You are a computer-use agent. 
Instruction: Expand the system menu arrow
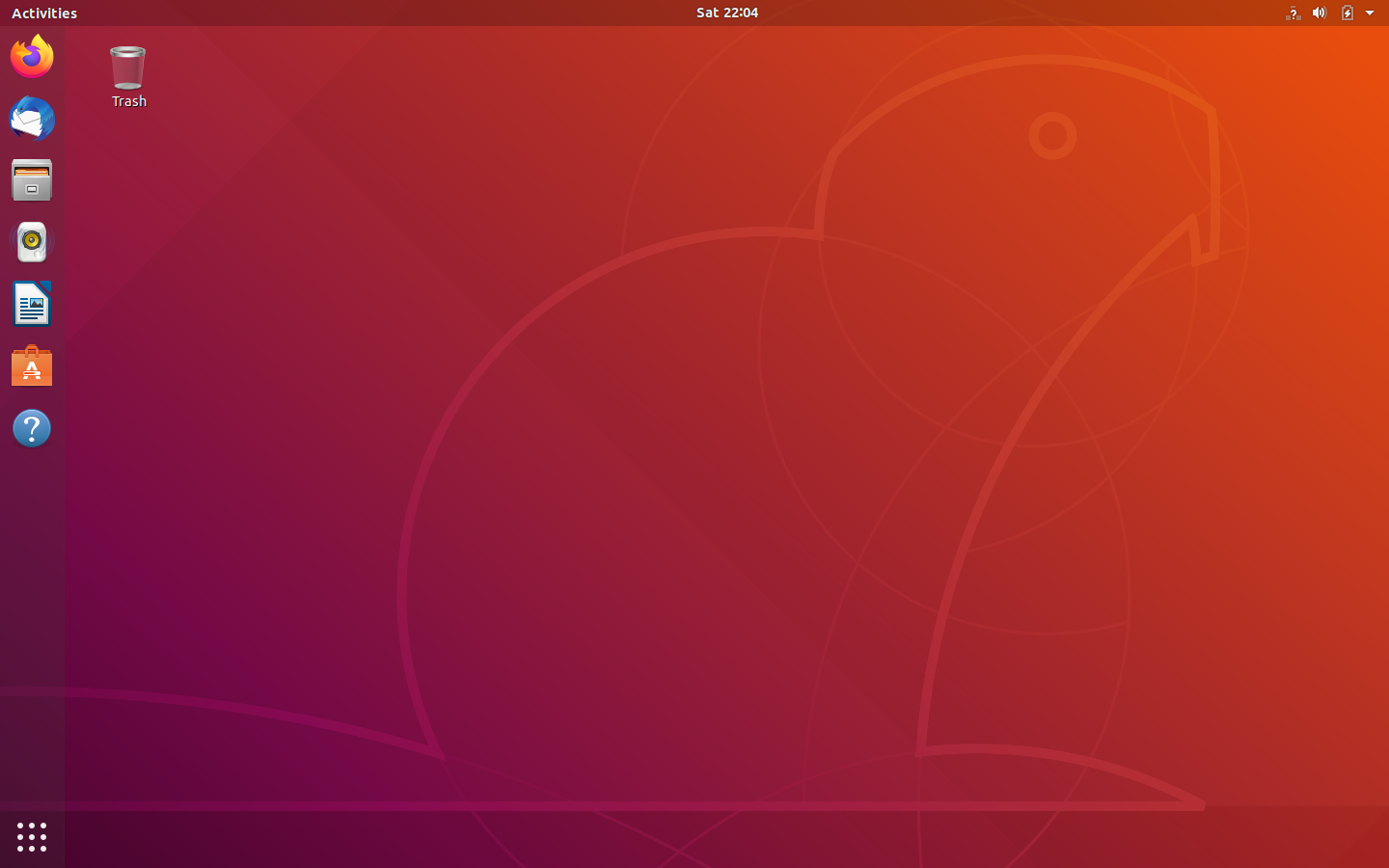[x=1370, y=13]
